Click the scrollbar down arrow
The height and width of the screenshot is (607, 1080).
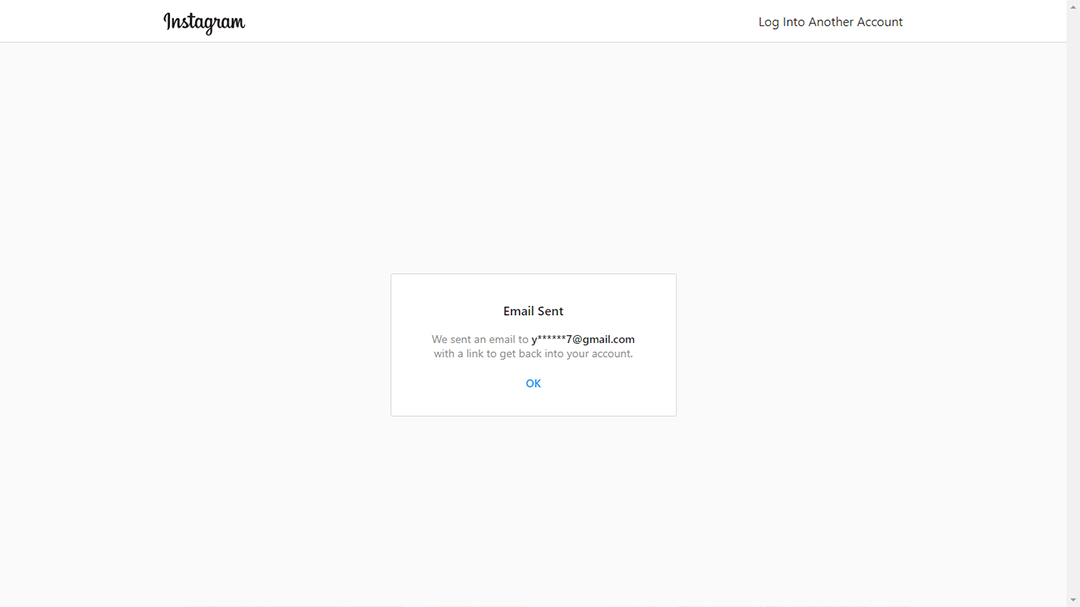(1073, 600)
